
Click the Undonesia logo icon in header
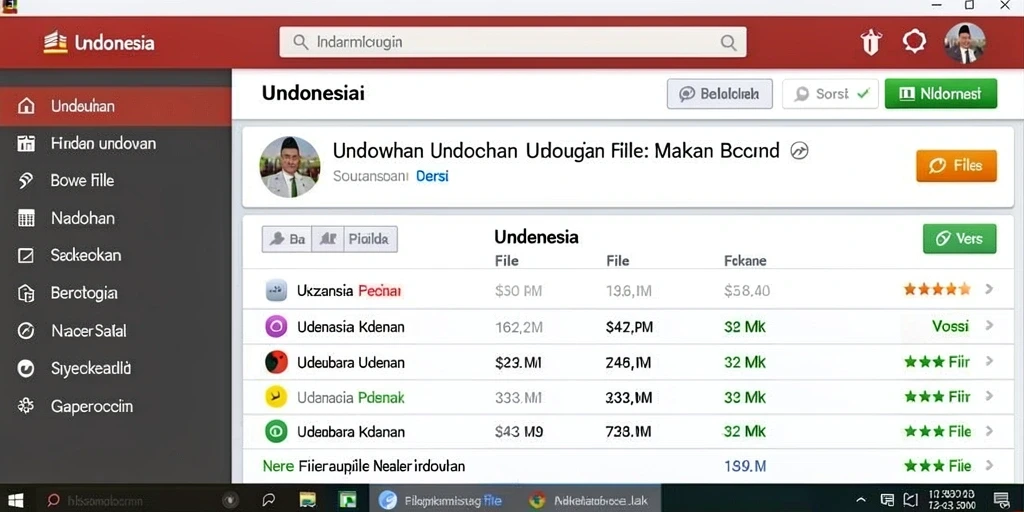(x=56, y=42)
